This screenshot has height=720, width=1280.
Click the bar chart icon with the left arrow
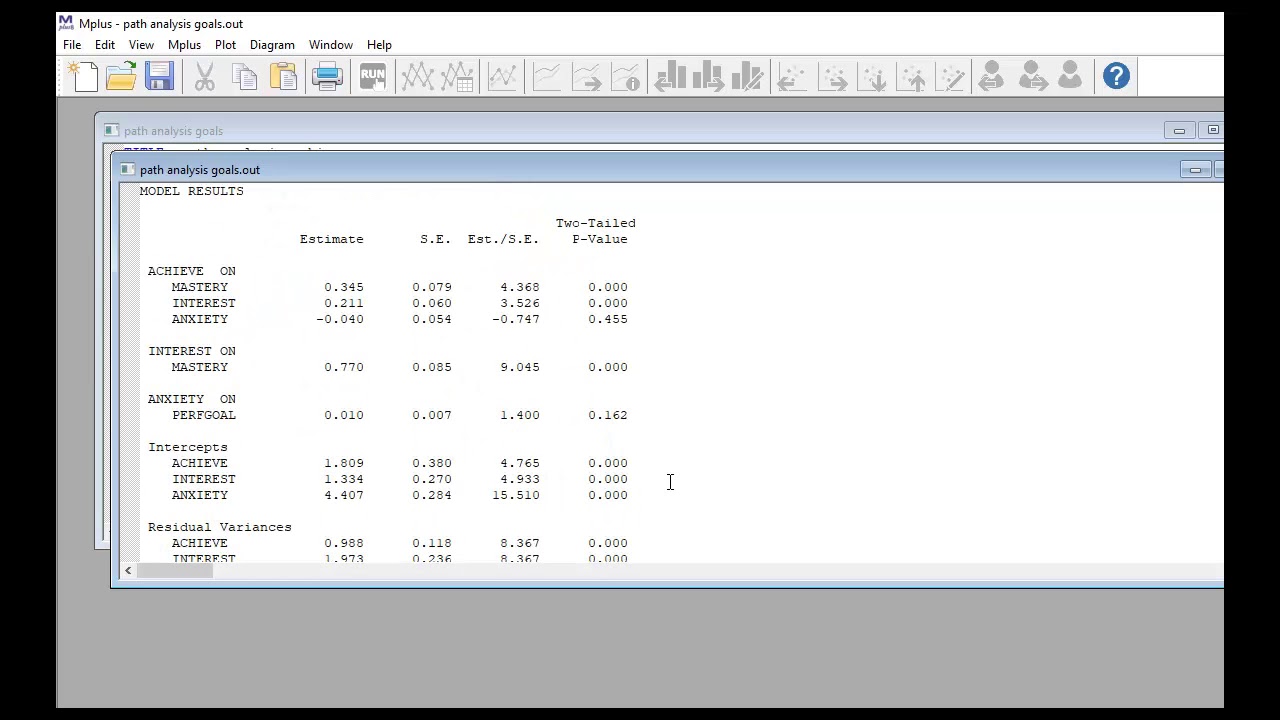pos(669,76)
